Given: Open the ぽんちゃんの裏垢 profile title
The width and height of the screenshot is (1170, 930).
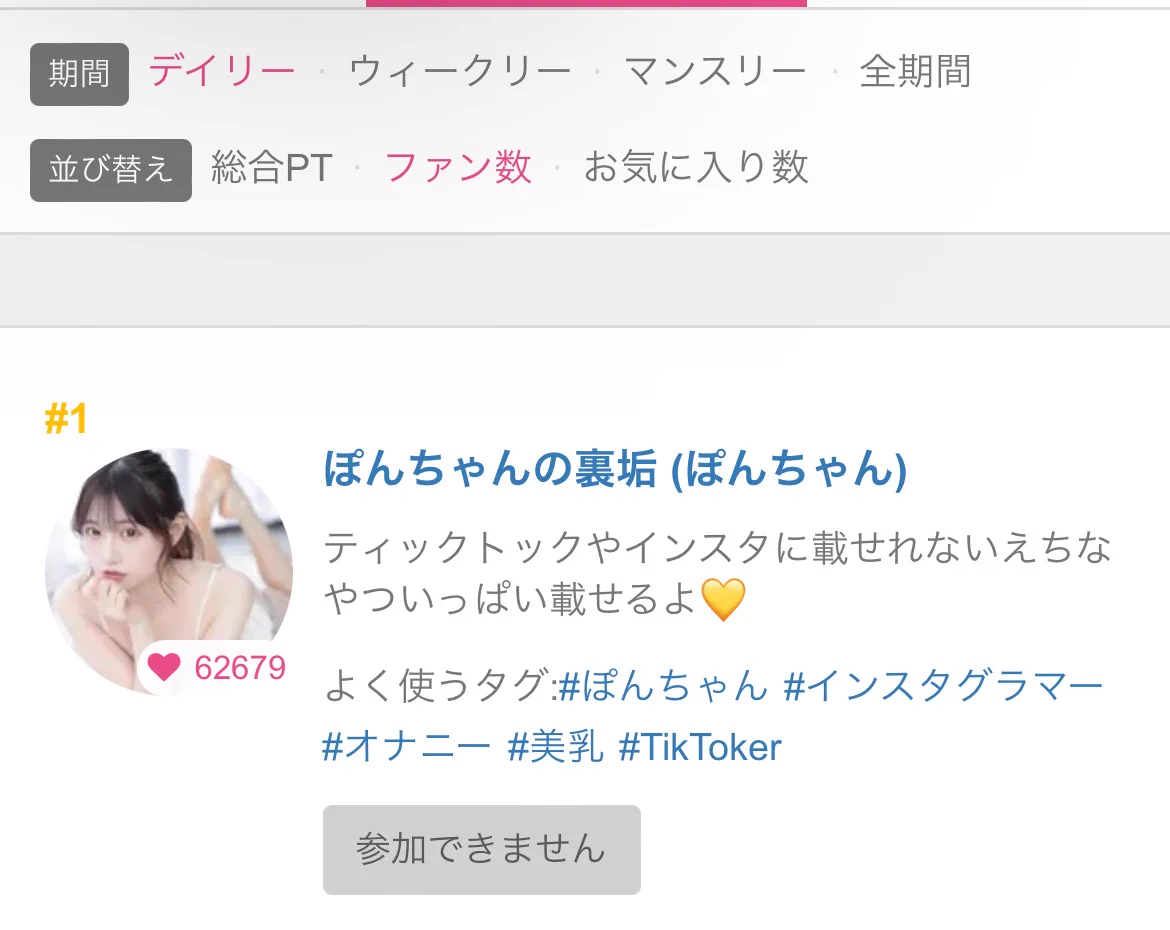Looking at the screenshot, I should click(615, 469).
